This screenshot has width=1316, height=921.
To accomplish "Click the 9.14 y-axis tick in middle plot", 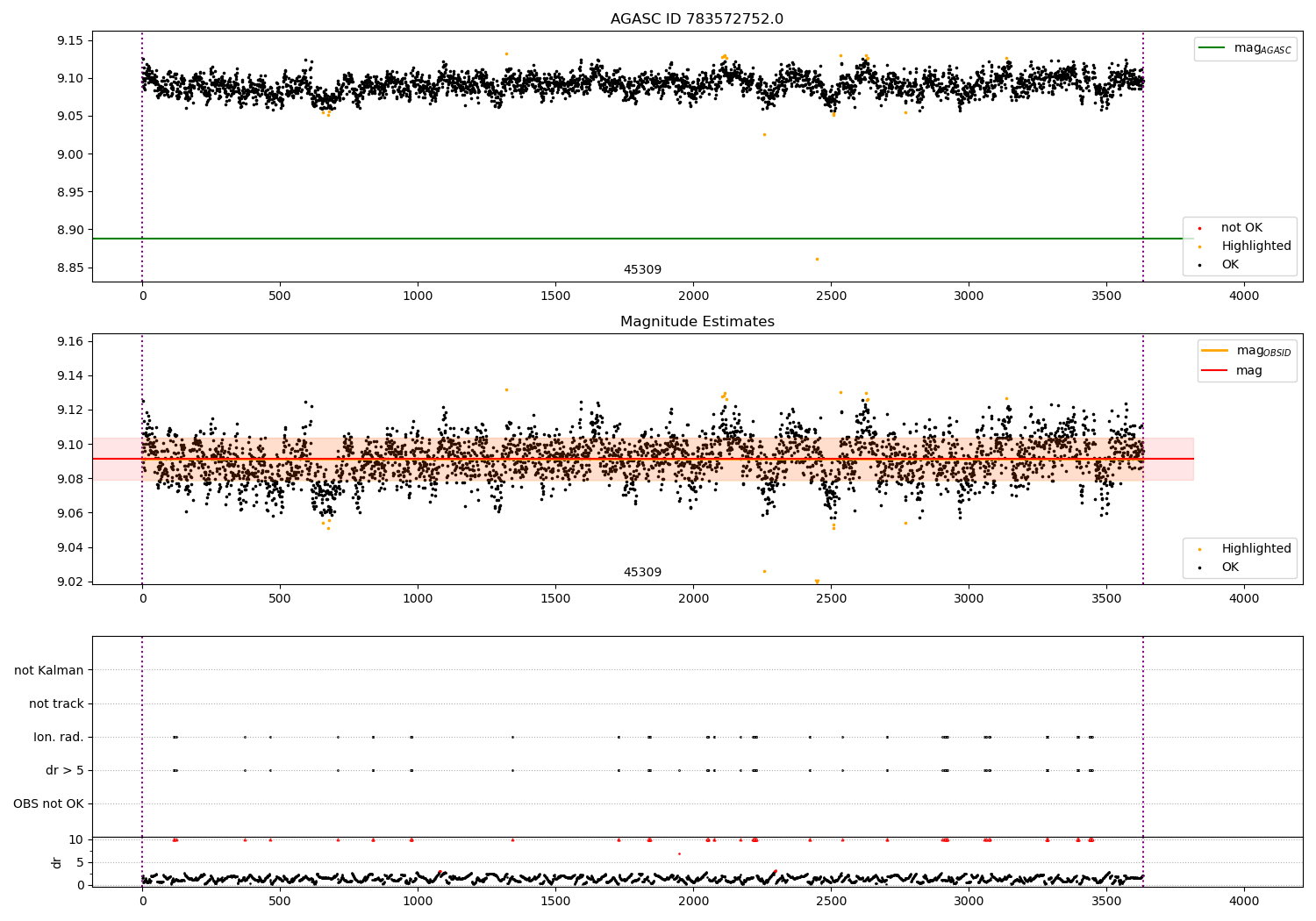I will point(70,375).
